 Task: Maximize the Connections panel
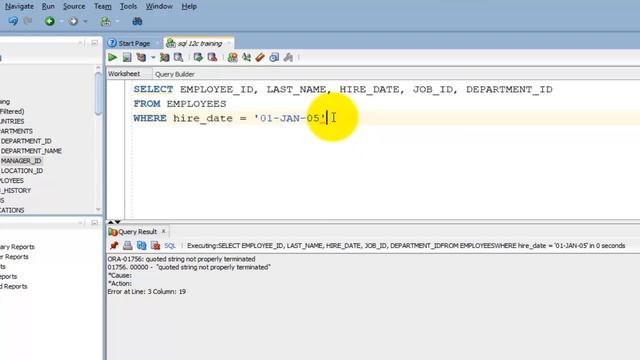95,43
